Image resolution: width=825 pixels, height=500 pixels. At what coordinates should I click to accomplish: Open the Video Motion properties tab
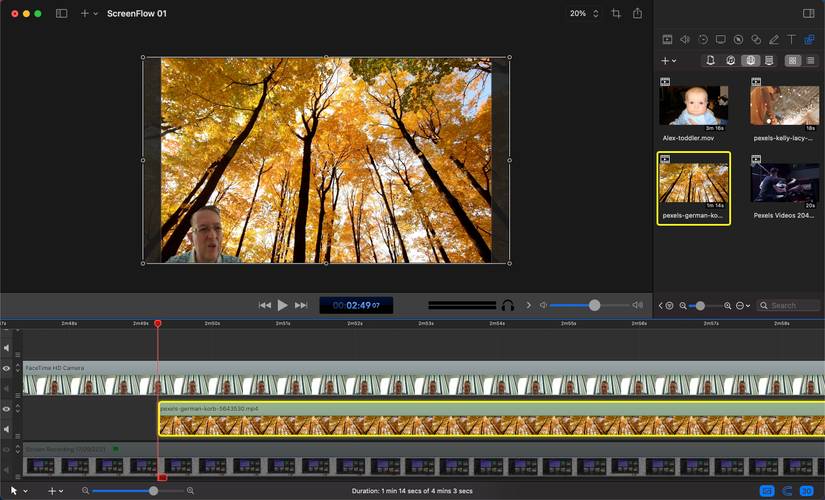703,39
